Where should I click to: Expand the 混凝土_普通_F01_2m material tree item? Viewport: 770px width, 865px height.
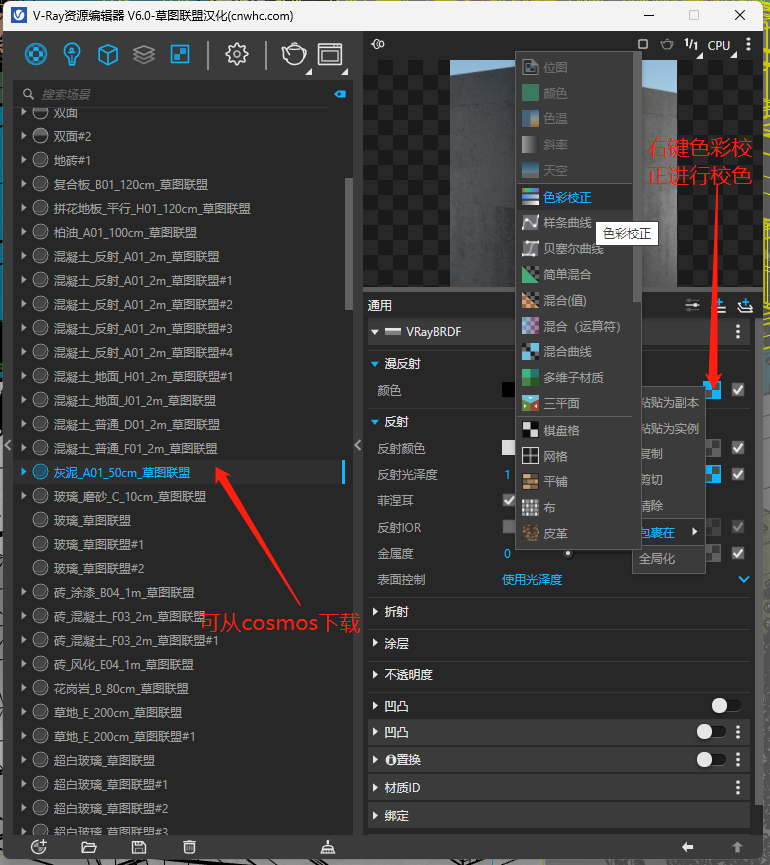(x=24, y=448)
